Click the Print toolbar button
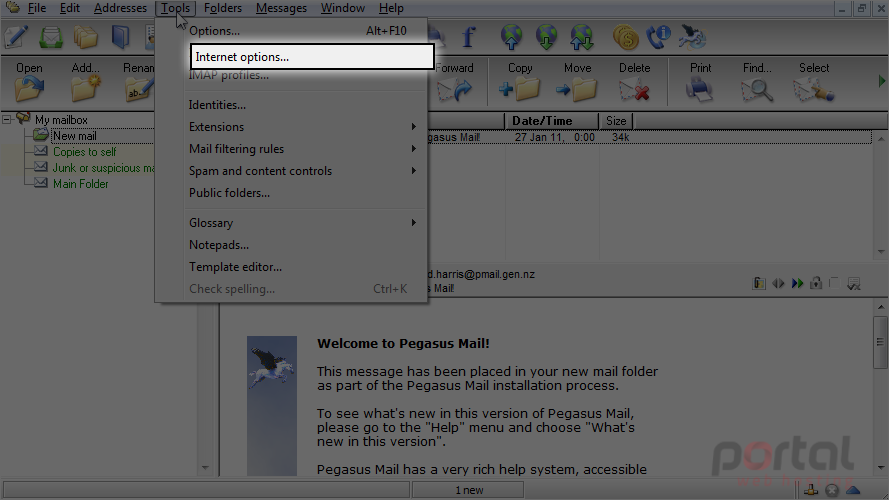 point(700,82)
